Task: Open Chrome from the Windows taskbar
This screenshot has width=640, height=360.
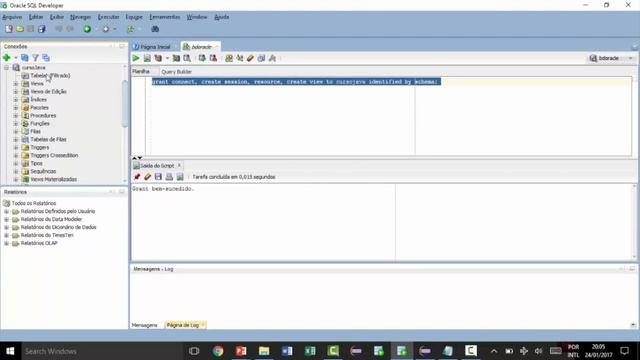Action: click(218, 351)
